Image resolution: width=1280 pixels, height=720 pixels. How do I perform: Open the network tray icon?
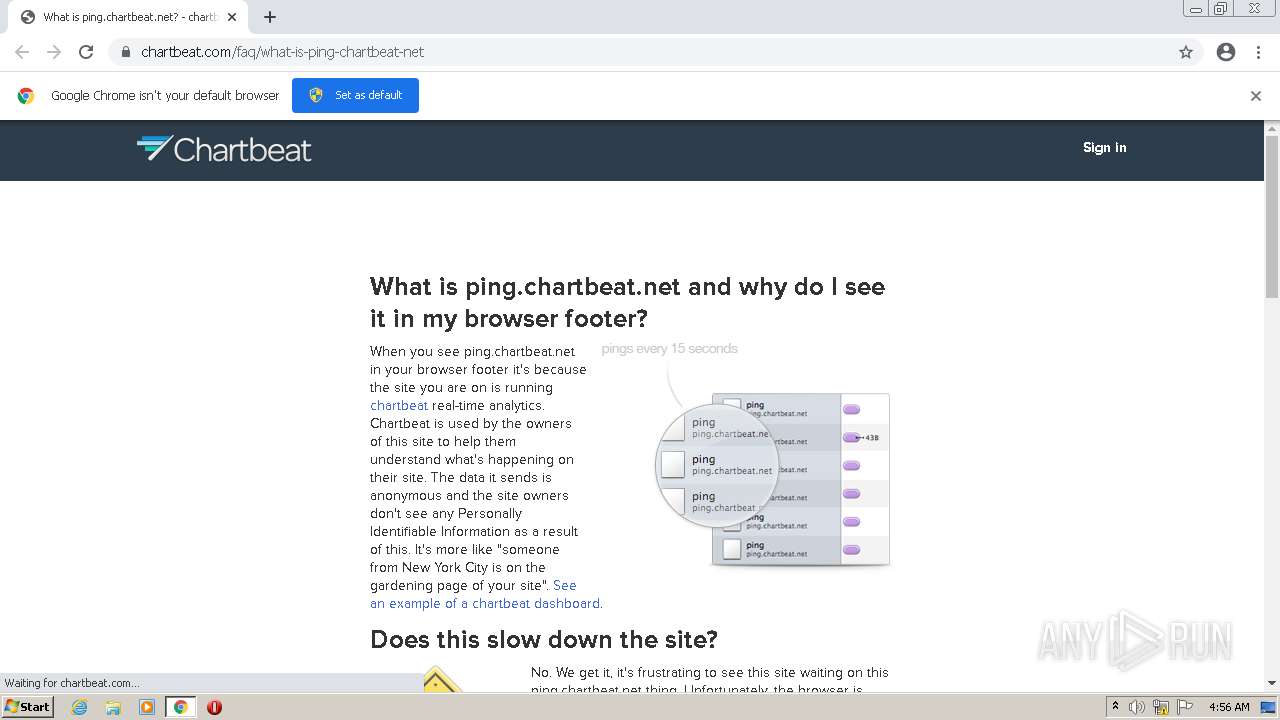tap(1161, 707)
